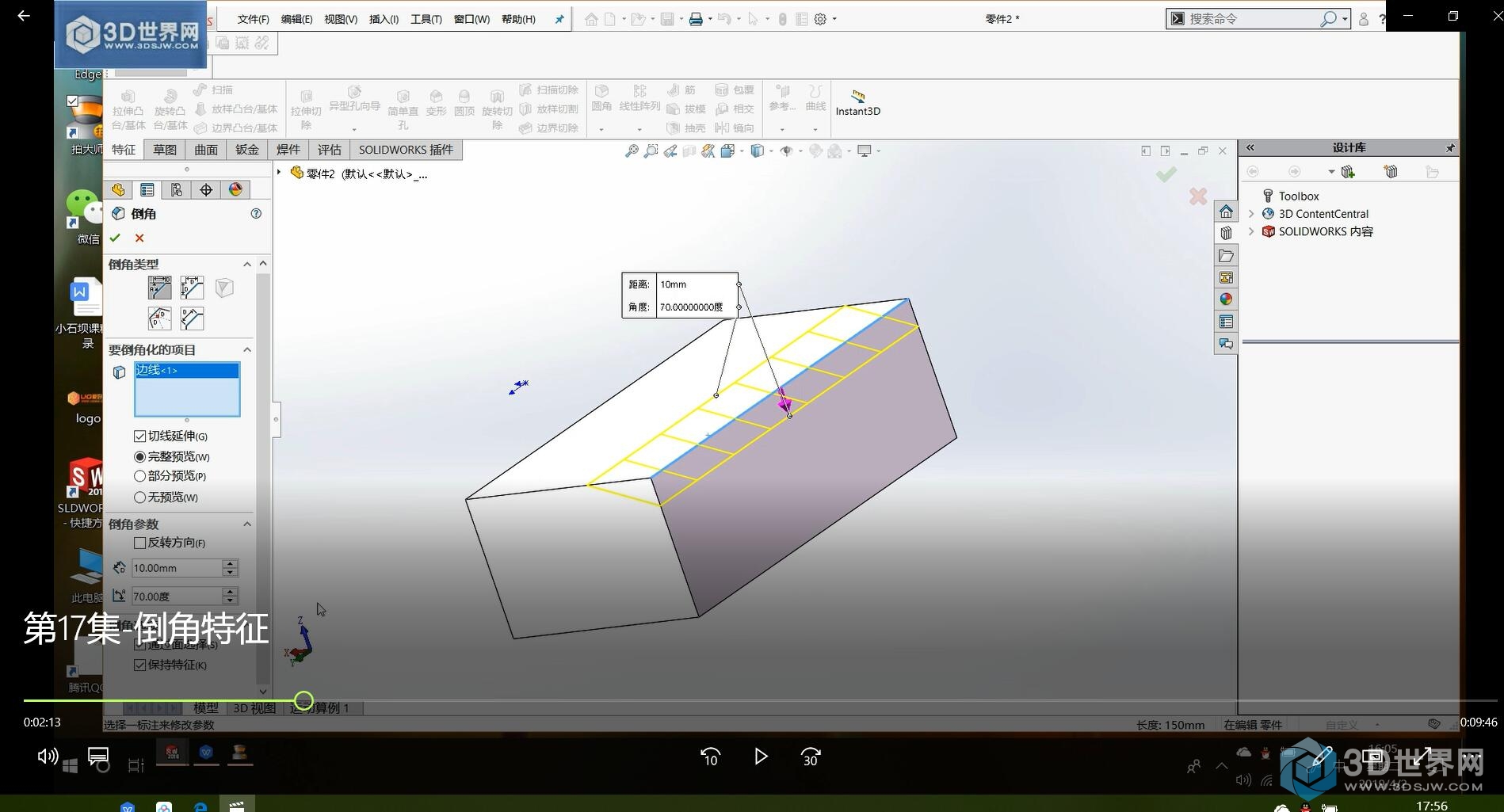The image size is (1504, 812).
Task: Open the 工具(T) menu
Action: tap(426, 19)
